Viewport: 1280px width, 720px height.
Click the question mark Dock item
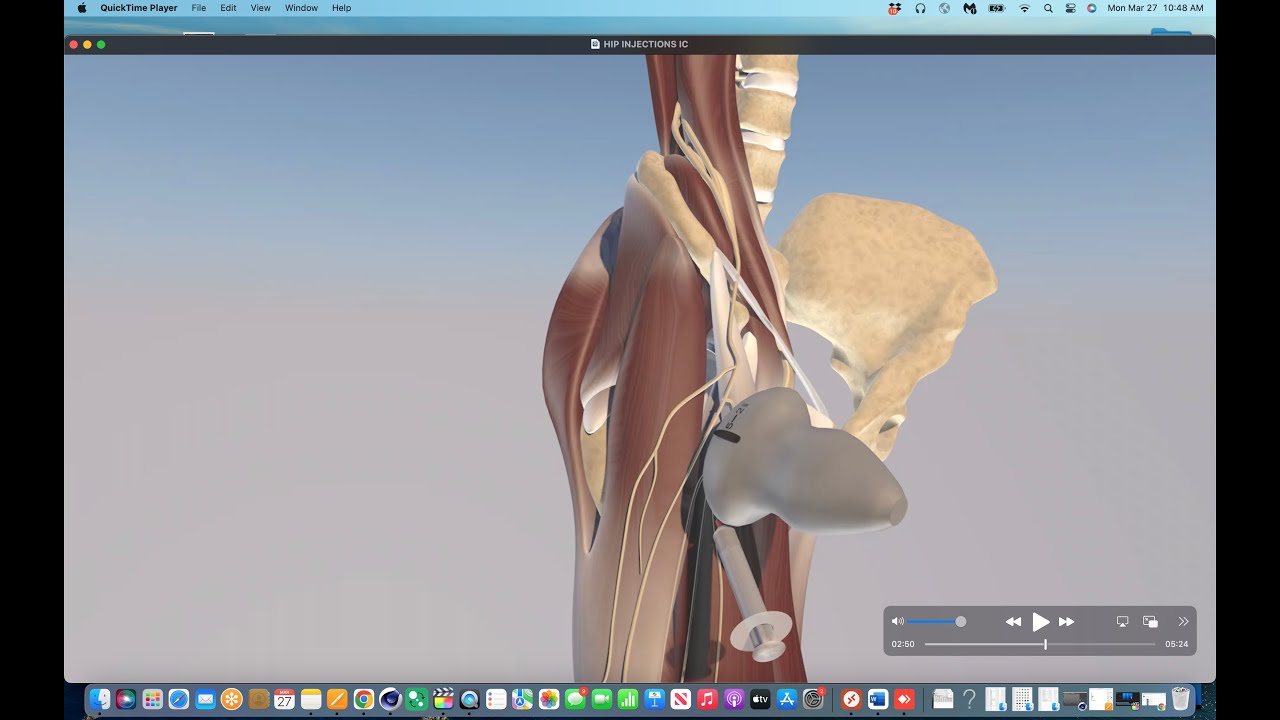coord(969,699)
